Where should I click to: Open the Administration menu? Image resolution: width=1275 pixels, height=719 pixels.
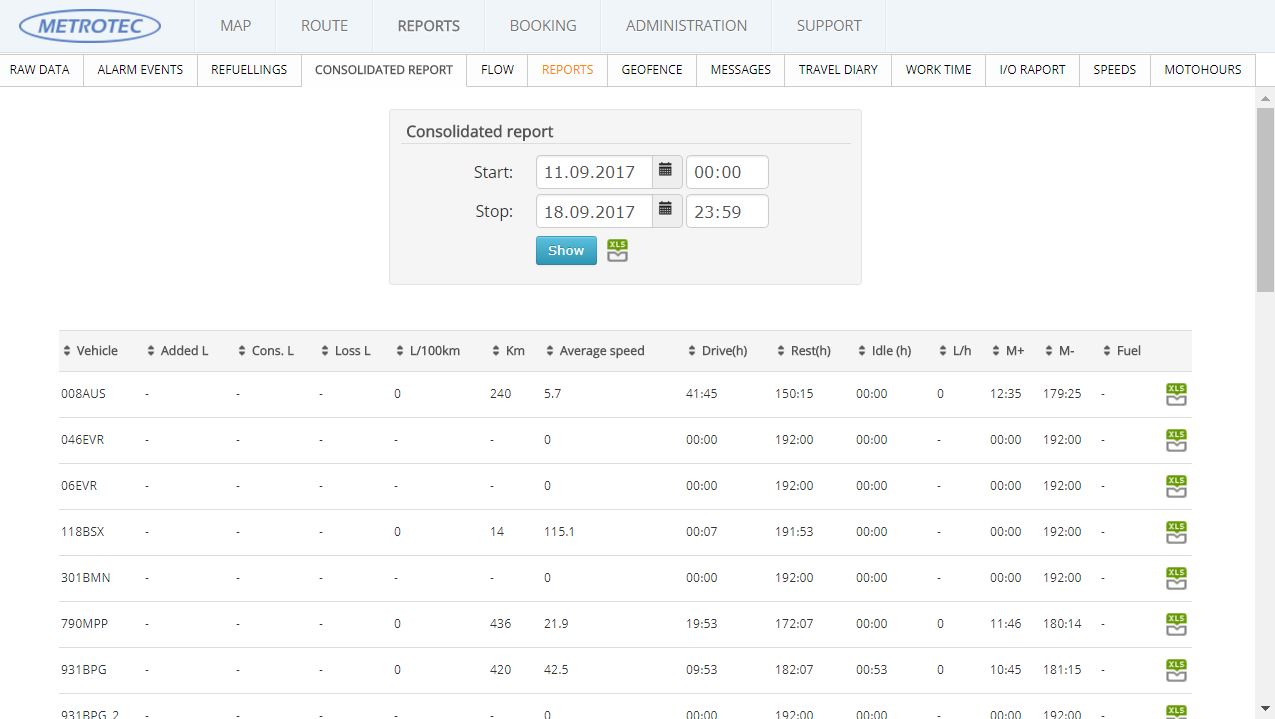(686, 26)
